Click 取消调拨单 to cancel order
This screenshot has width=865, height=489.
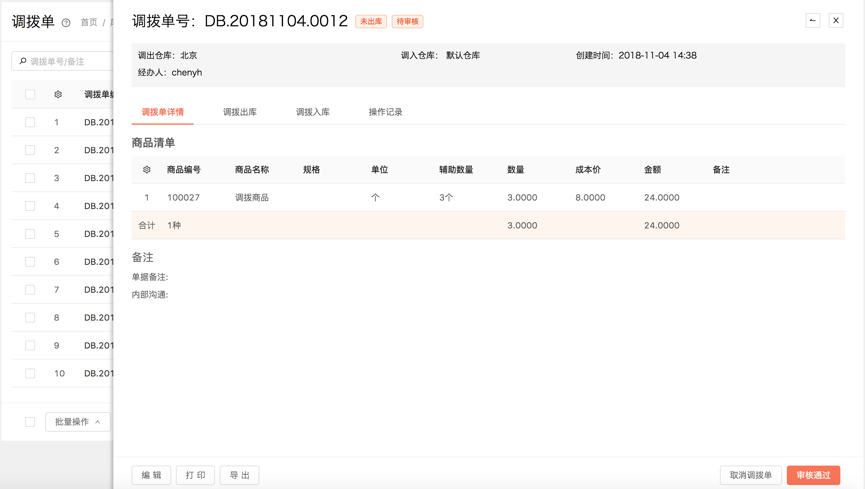tap(750, 475)
